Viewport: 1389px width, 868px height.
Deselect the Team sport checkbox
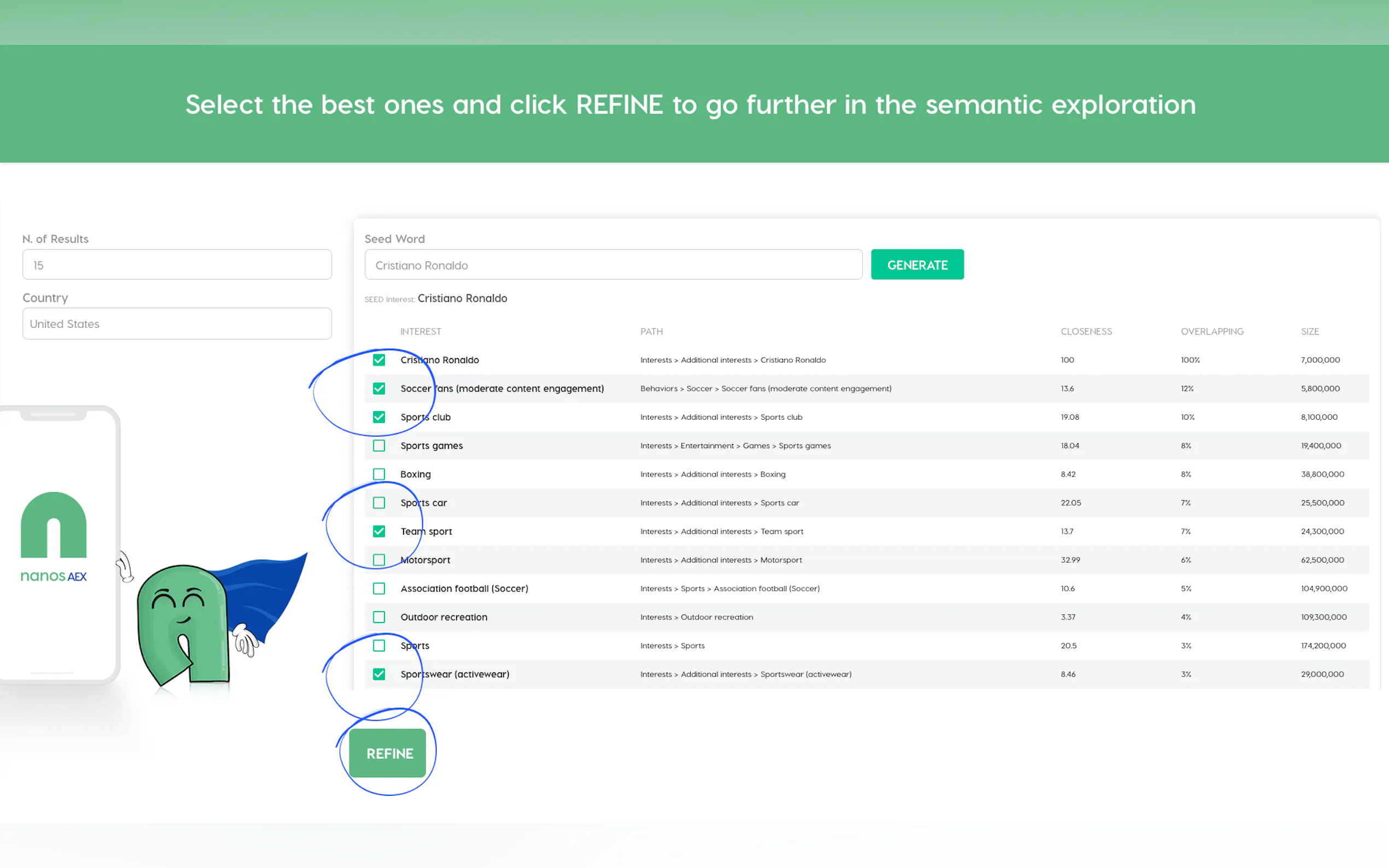[x=379, y=532]
